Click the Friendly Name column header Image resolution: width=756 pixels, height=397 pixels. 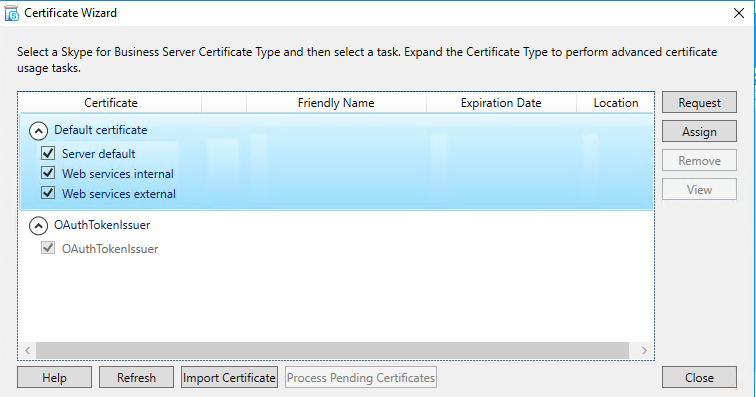[x=336, y=103]
